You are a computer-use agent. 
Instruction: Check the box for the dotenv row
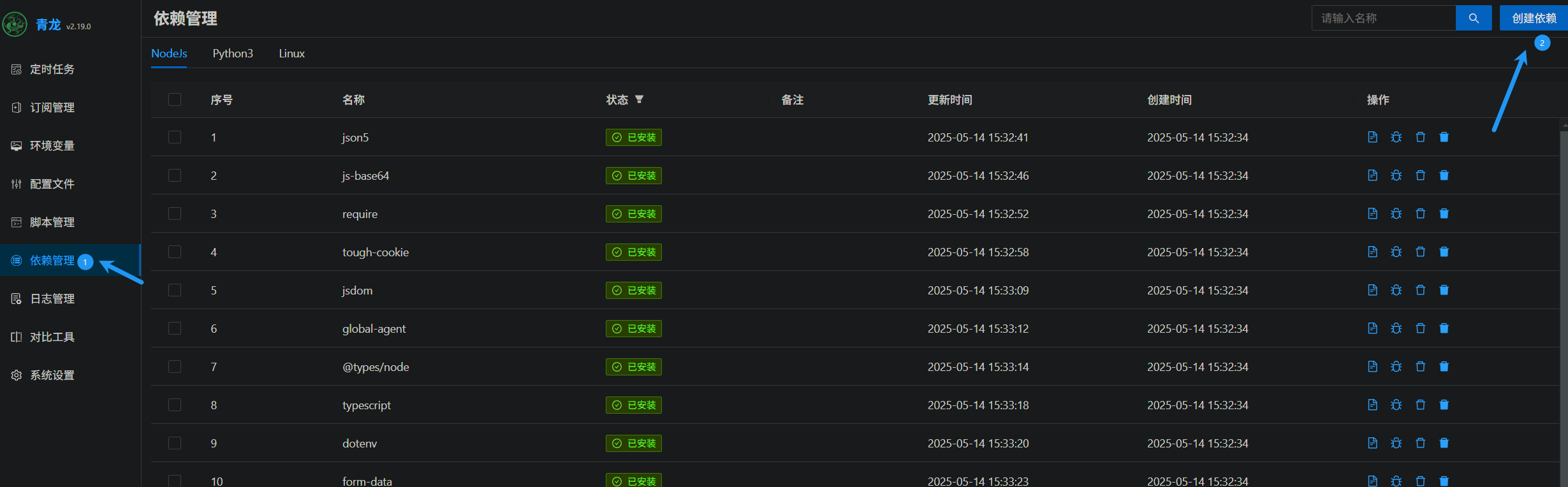point(175,443)
